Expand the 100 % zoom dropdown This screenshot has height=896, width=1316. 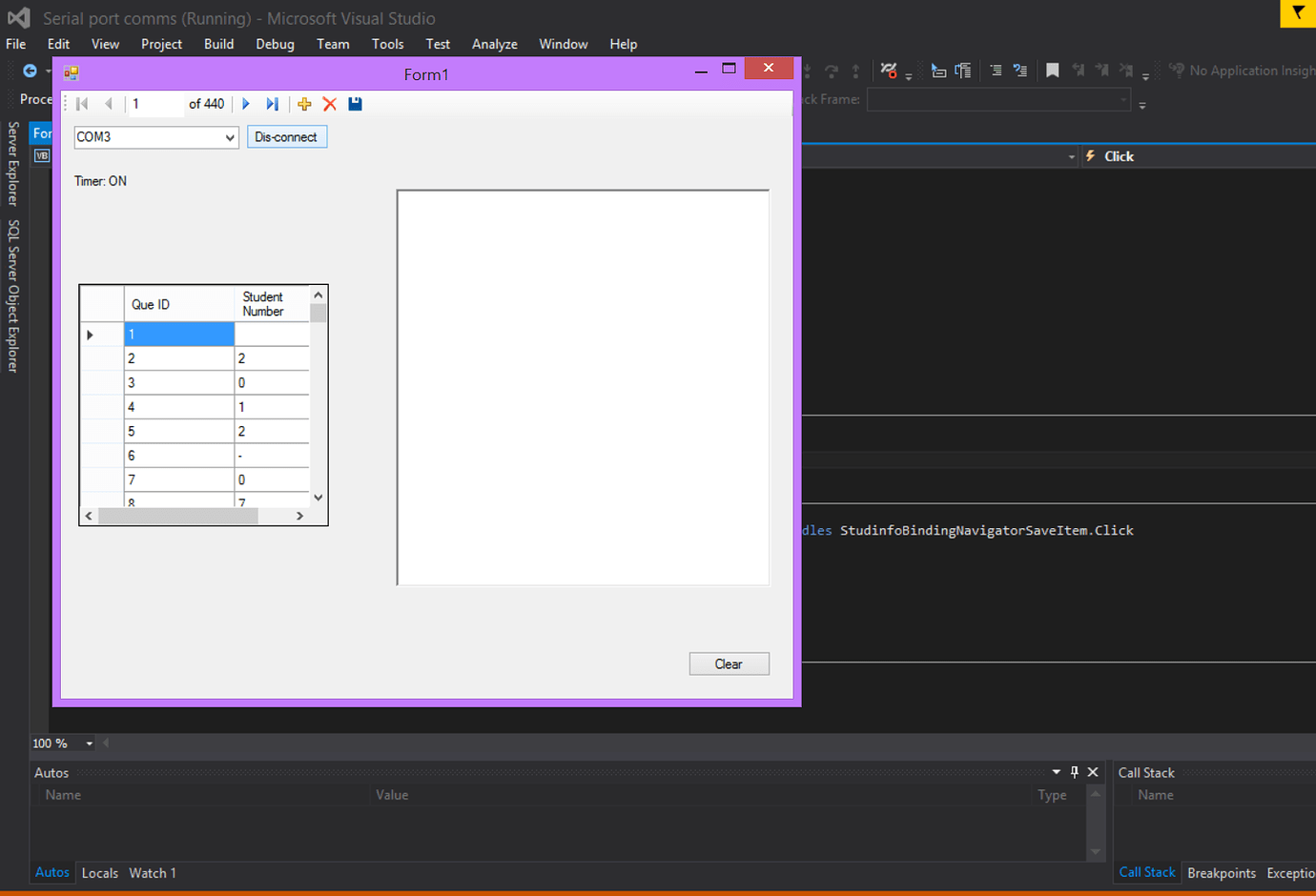point(90,743)
